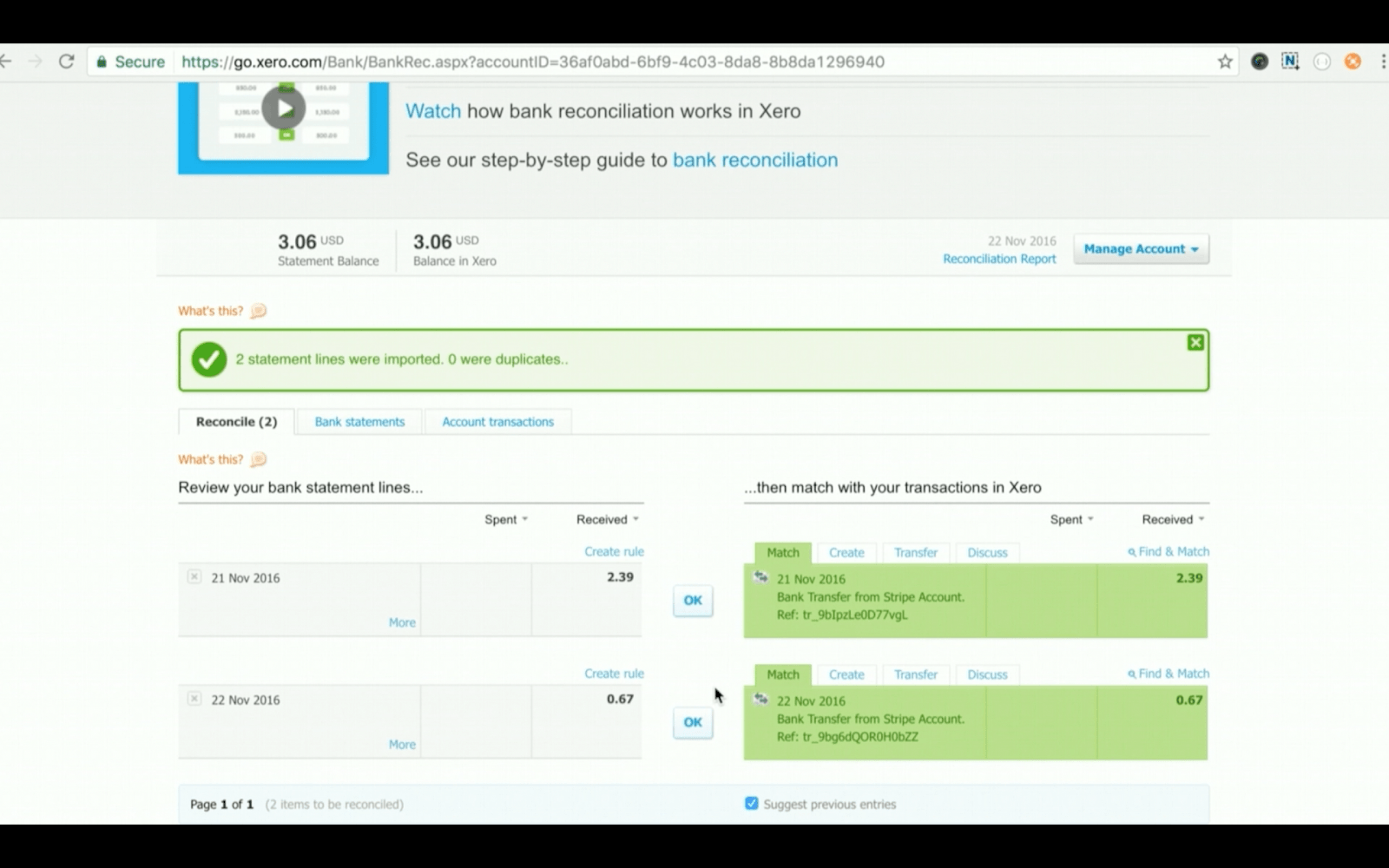This screenshot has width=1389, height=868.
Task: Click the browser address bar URL
Action: click(533, 62)
